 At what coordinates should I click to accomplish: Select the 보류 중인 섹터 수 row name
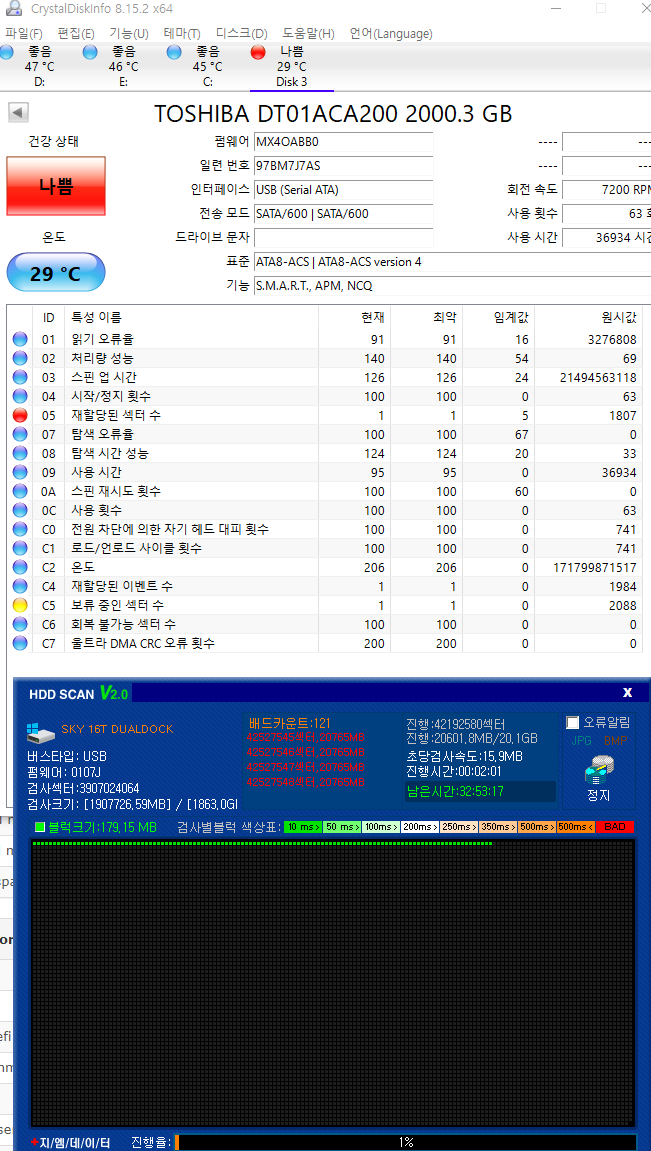(x=117, y=605)
